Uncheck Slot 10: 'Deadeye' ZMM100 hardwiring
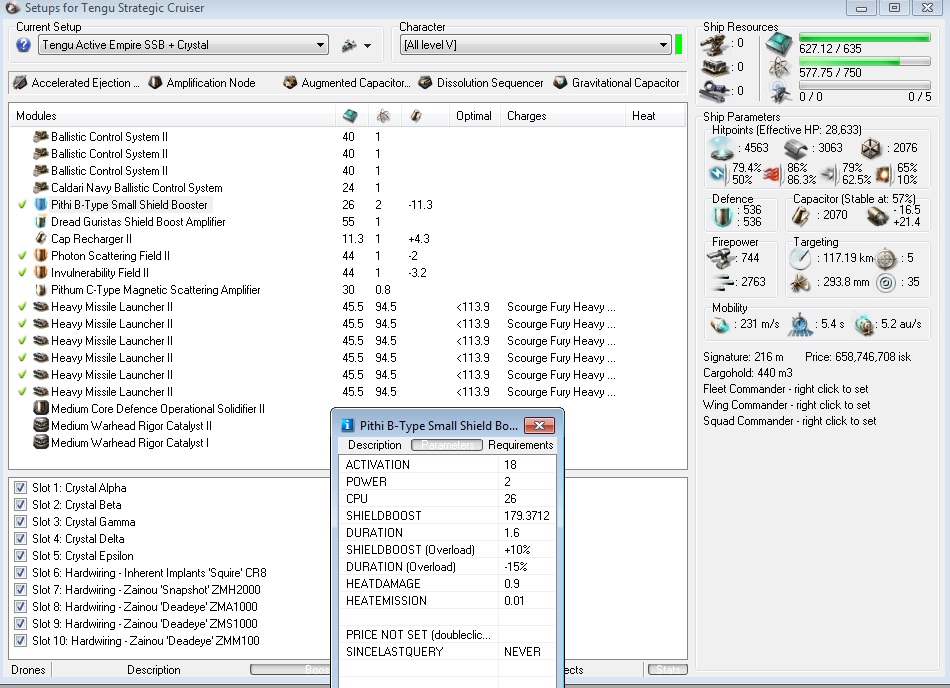 [20, 640]
